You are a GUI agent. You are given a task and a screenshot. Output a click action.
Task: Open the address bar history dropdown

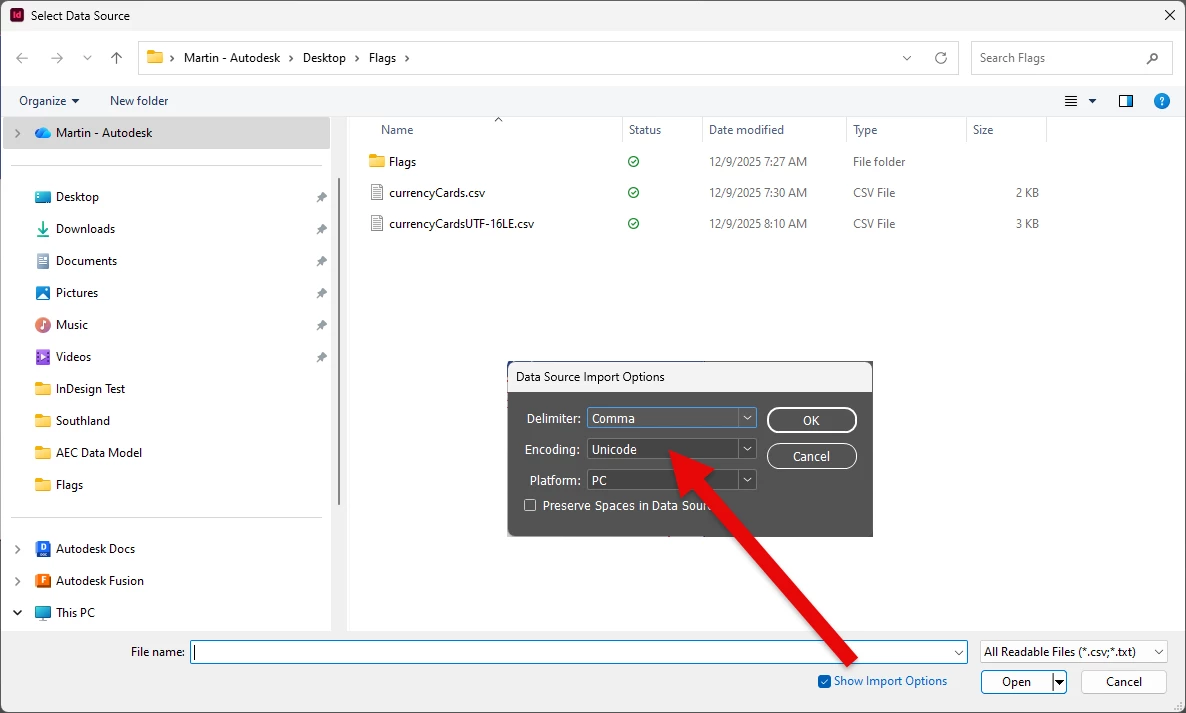click(x=907, y=58)
